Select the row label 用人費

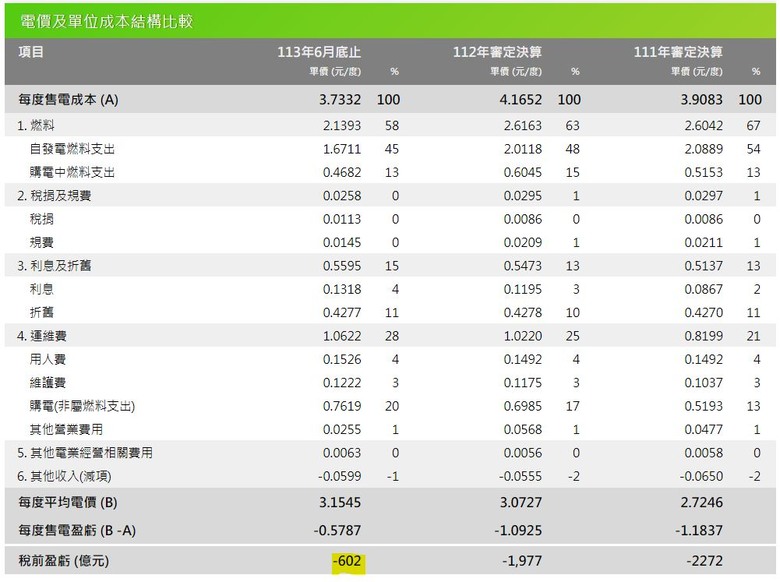coord(47,359)
